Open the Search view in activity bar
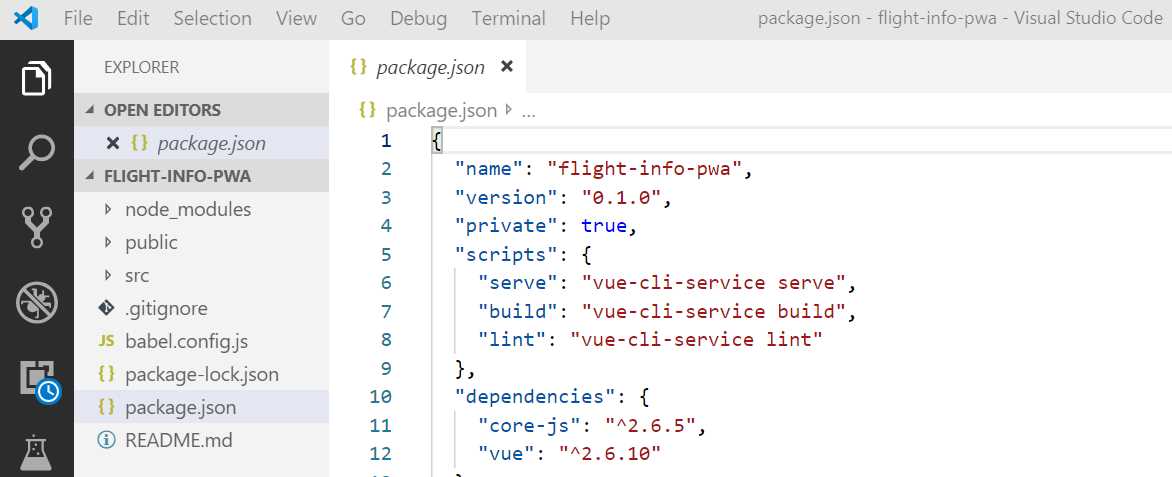The image size is (1172, 477). pyautogui.click(x=37, y=153)
